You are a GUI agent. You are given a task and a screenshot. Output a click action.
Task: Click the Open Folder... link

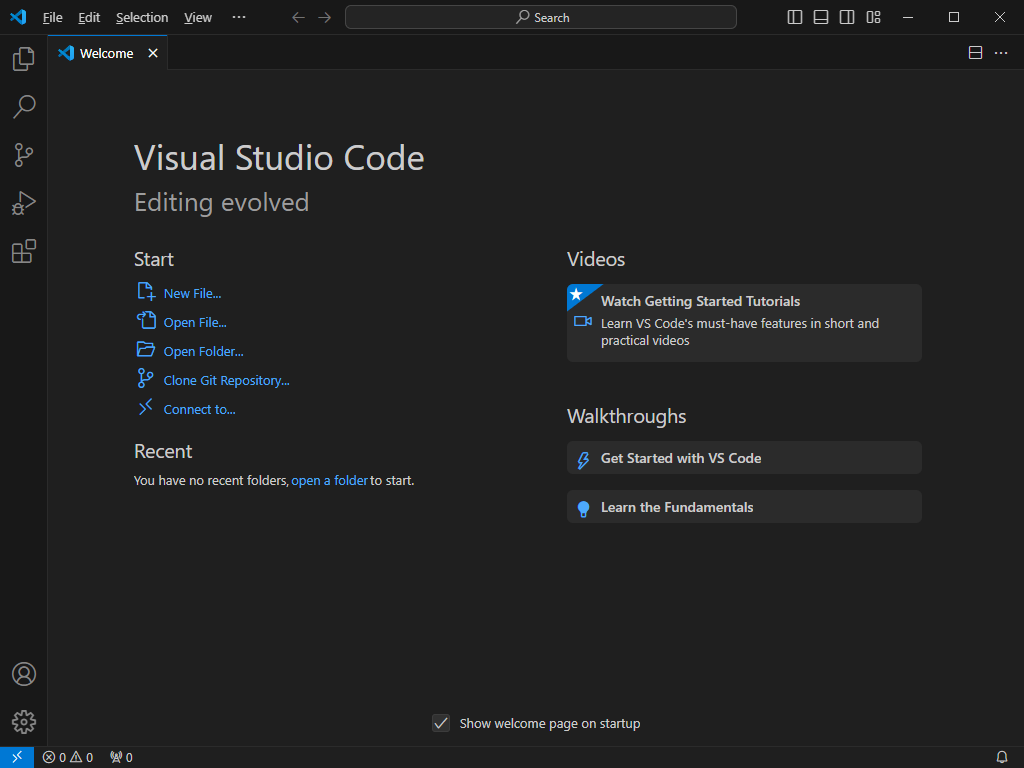203,351
